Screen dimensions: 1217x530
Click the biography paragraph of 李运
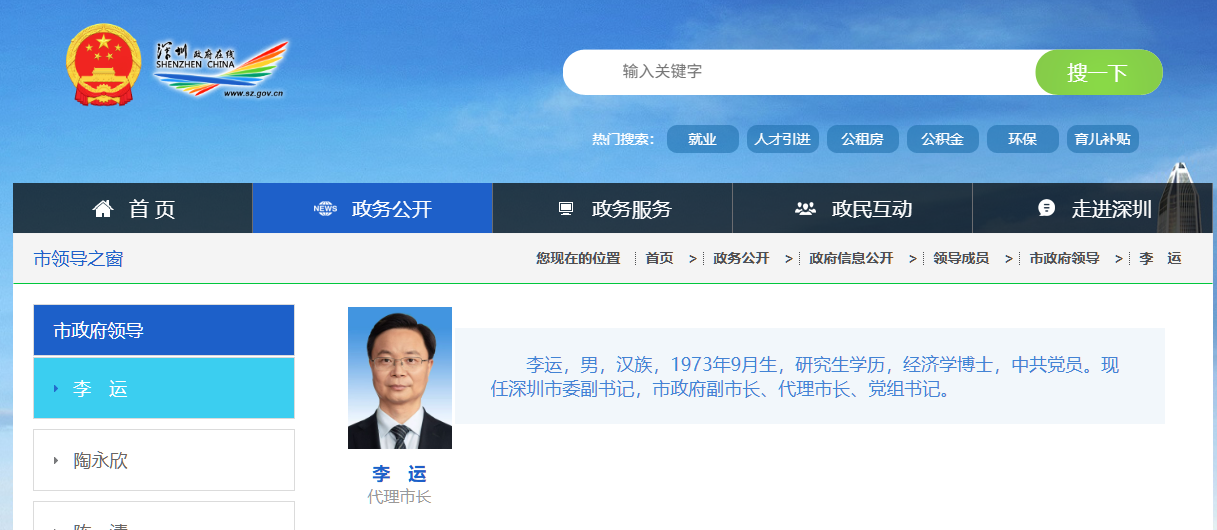(x=805, y=377)
